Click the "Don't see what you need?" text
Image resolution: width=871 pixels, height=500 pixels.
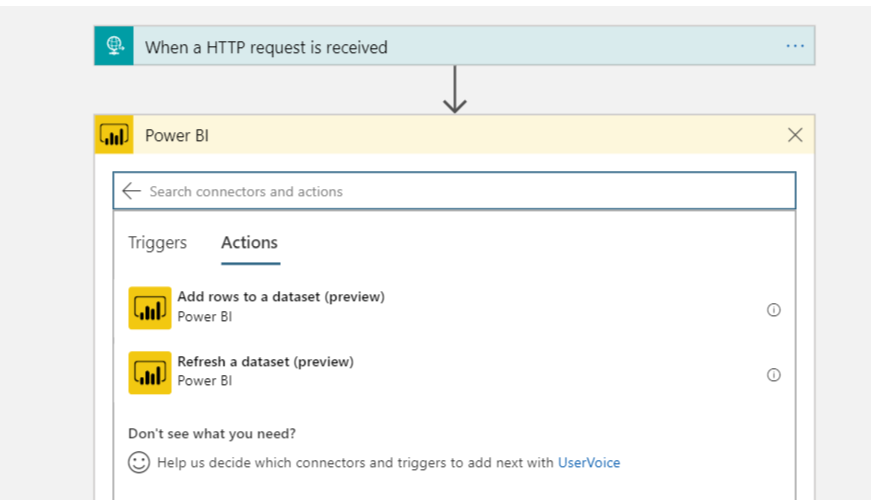point(212,434)
